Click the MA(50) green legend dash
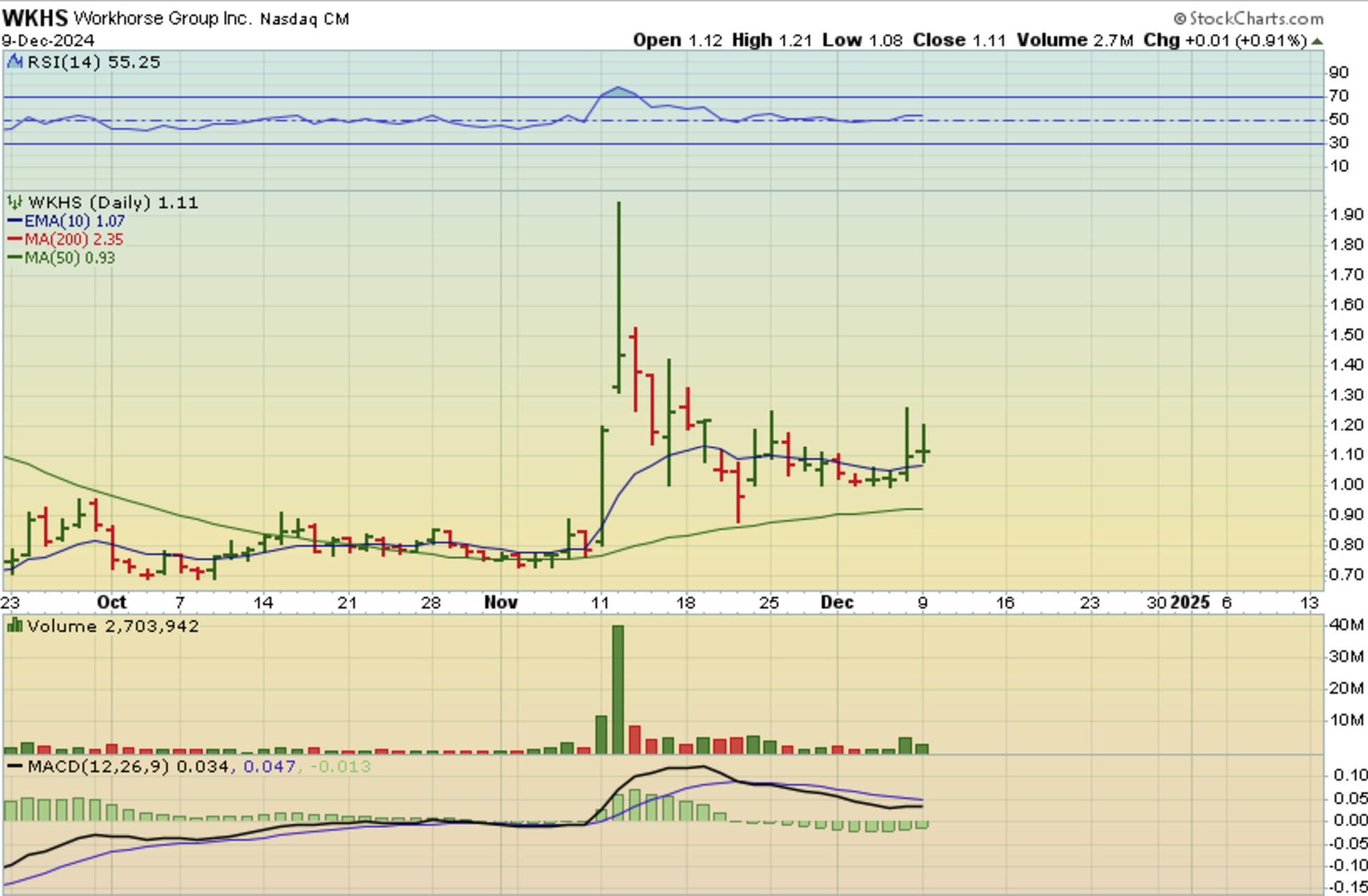 click(15, 258)
